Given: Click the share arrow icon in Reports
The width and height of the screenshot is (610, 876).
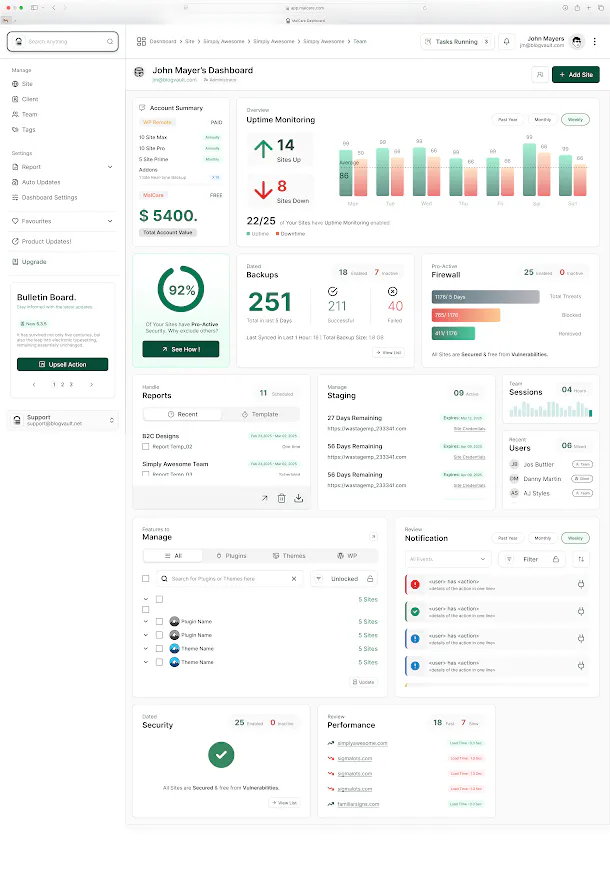Looking at the screenshot, I should 265,498.
